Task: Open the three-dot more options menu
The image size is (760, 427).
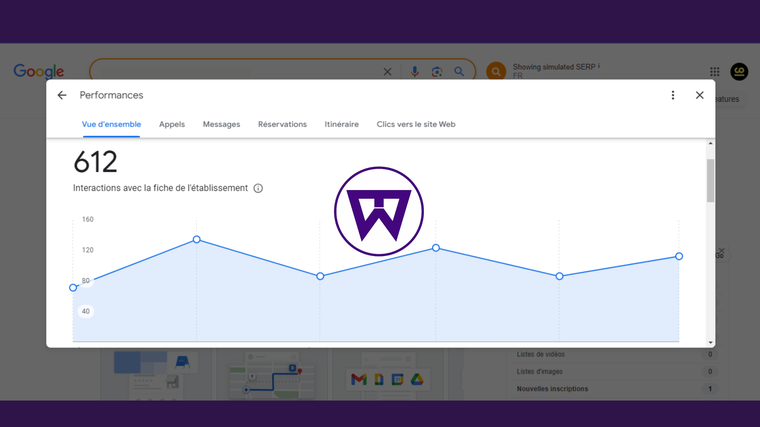Action: [673, 95]
